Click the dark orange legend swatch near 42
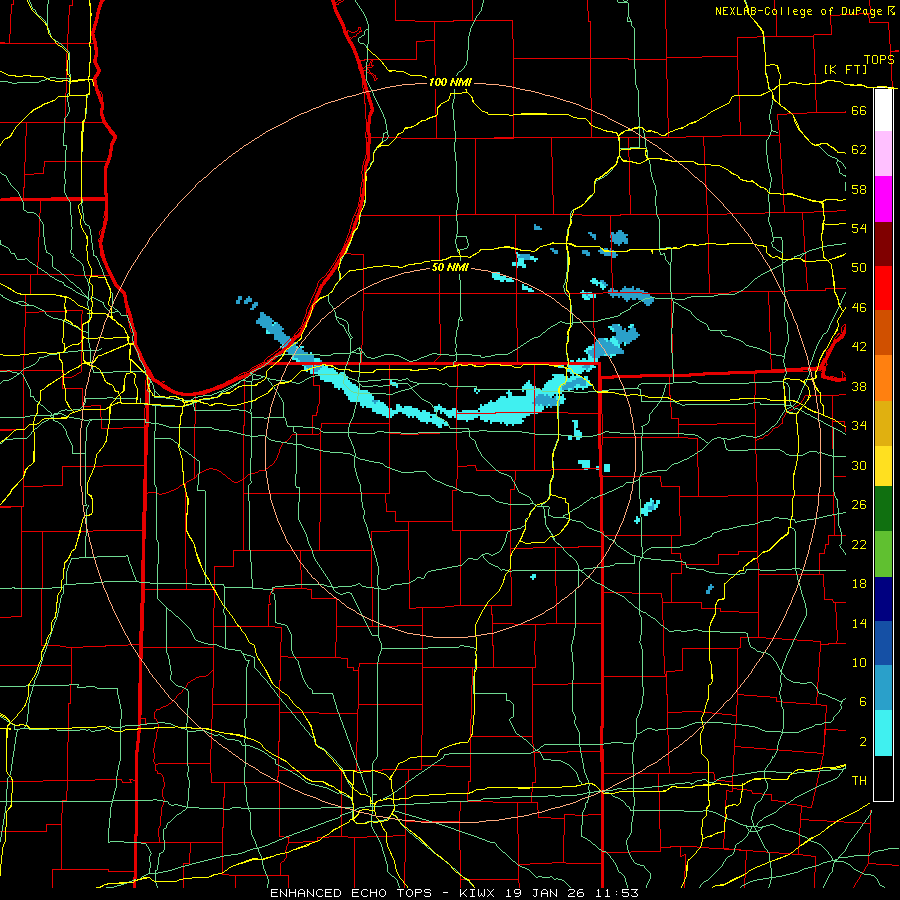Image resolution: width=900 pixels, height=900 pixels. point(883,333)
